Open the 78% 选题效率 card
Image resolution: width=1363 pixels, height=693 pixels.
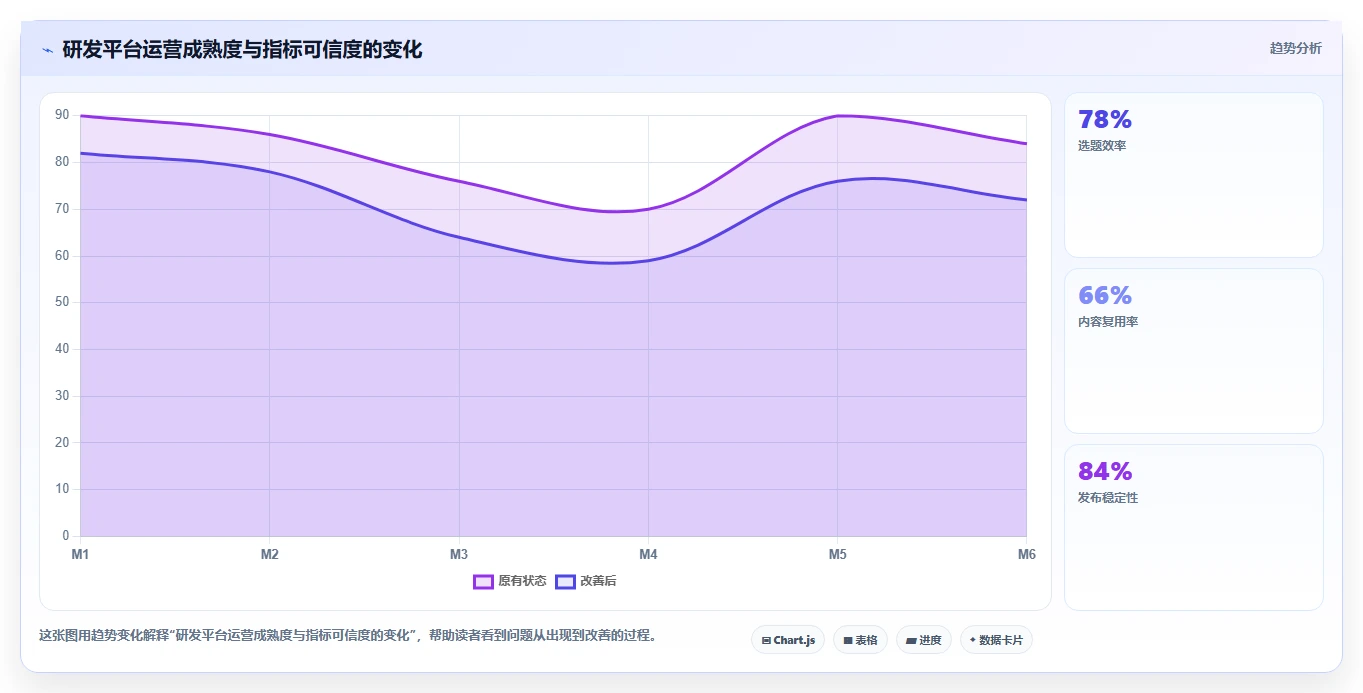tap(1193, 175)
